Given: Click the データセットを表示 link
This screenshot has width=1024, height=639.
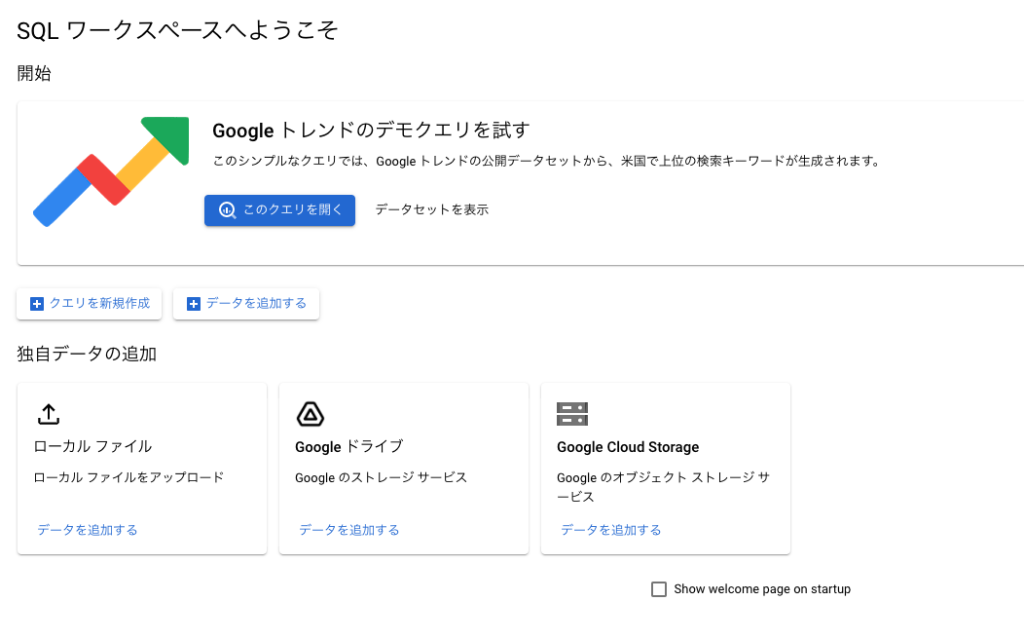Looking at the screenshot, I should point(431,210).
